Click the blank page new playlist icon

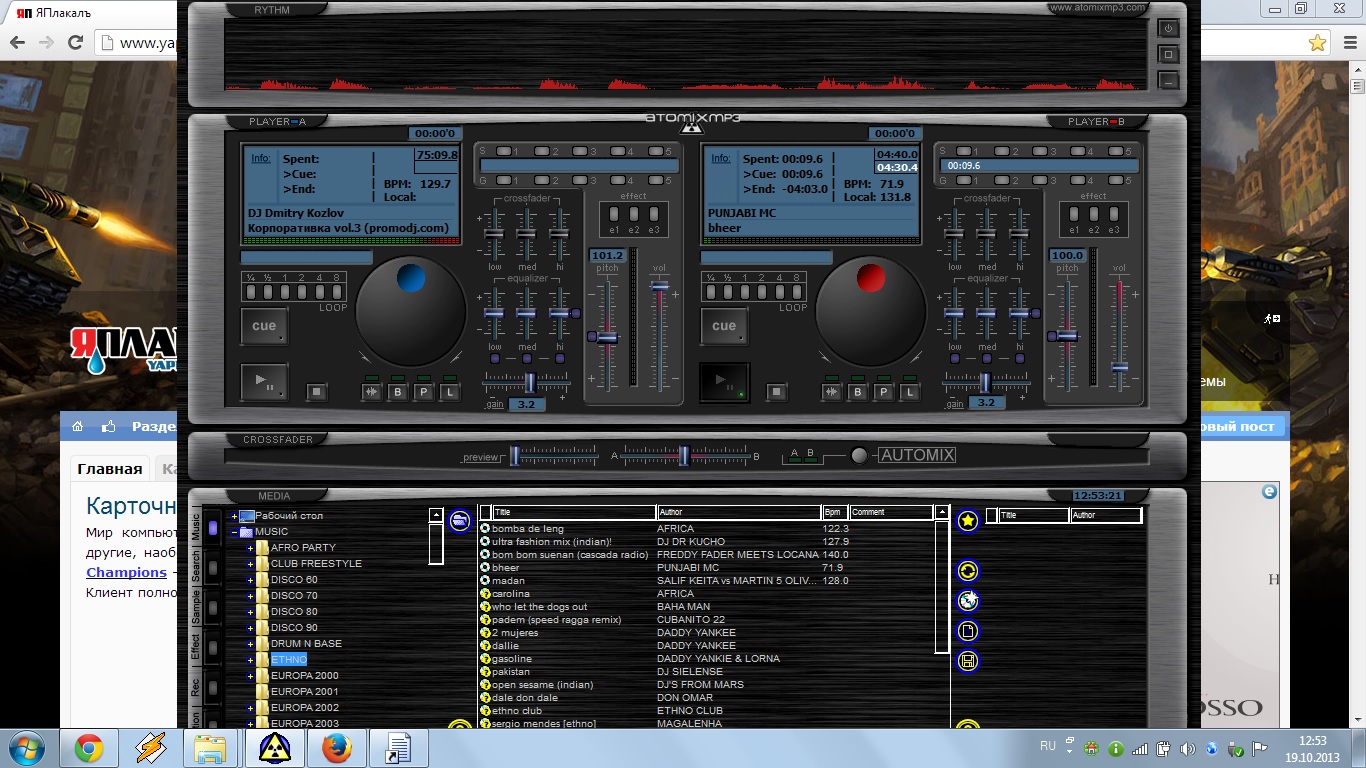coord(967,631)
